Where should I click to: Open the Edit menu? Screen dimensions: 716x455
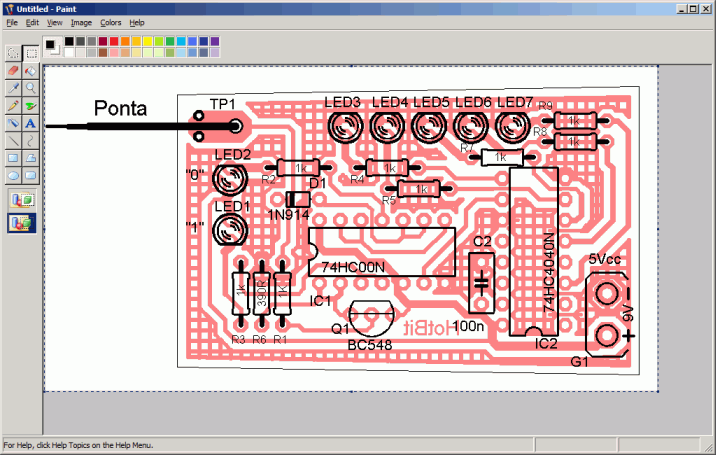(x=32, y=22)
